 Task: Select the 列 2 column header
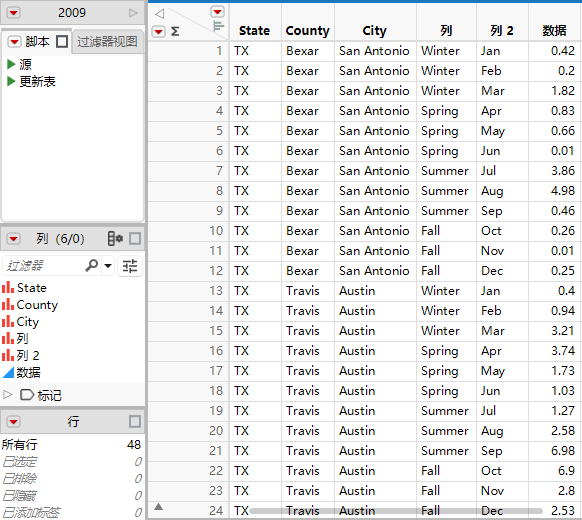coord(502,31)
